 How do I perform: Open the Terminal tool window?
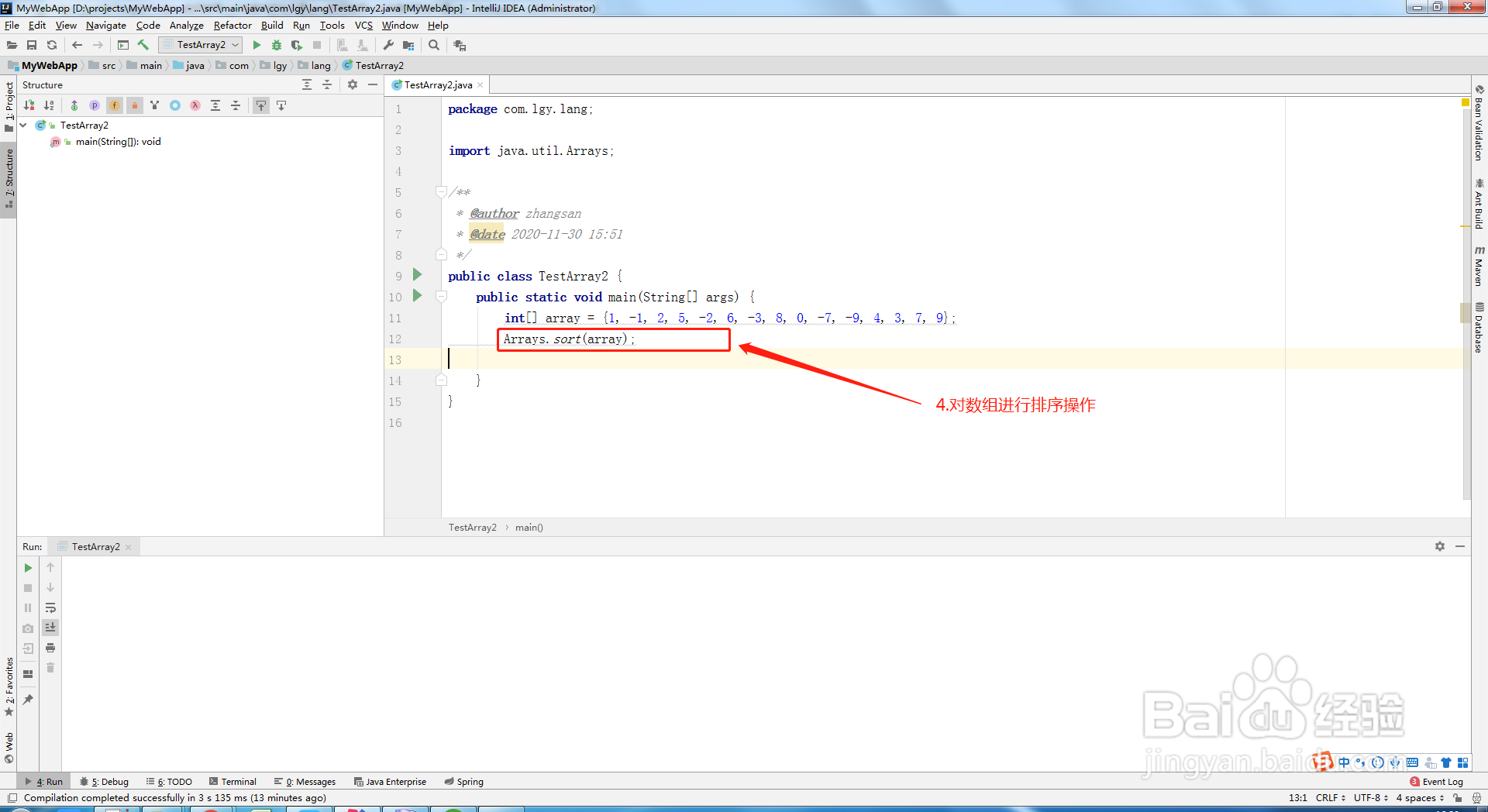[232, 782]
